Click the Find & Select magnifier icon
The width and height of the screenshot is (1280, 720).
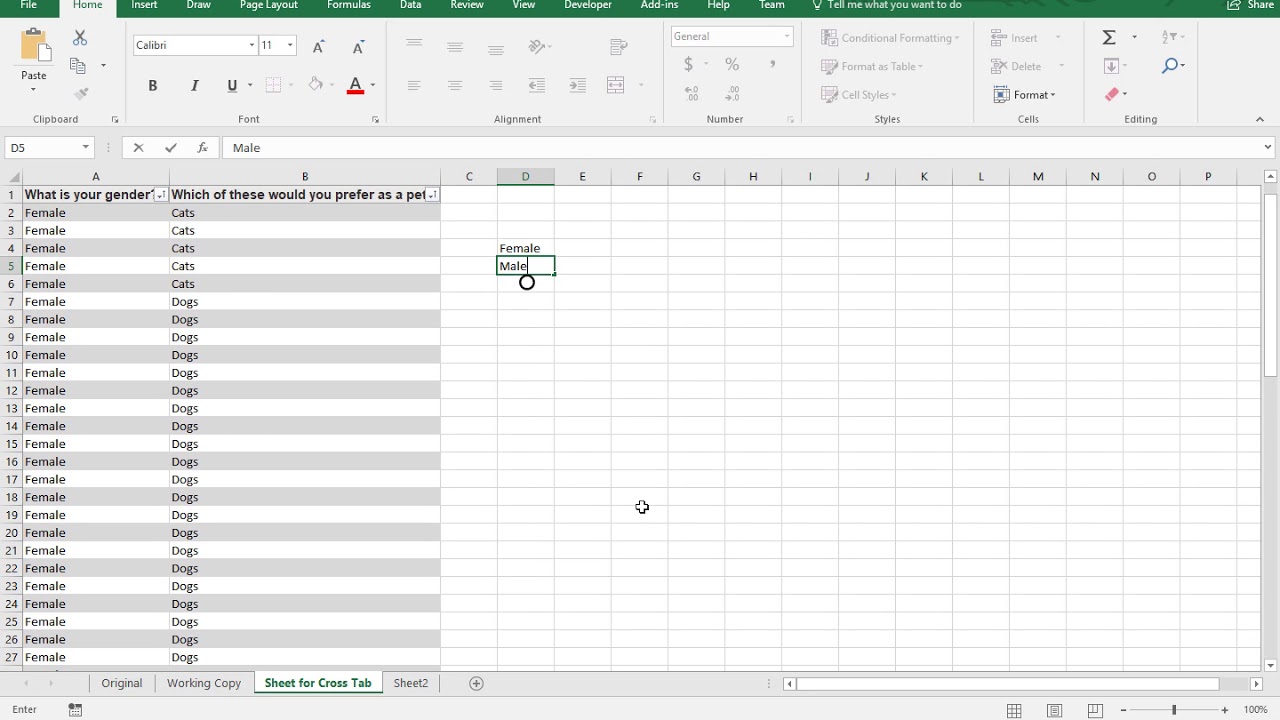[x=1171, y=66]
